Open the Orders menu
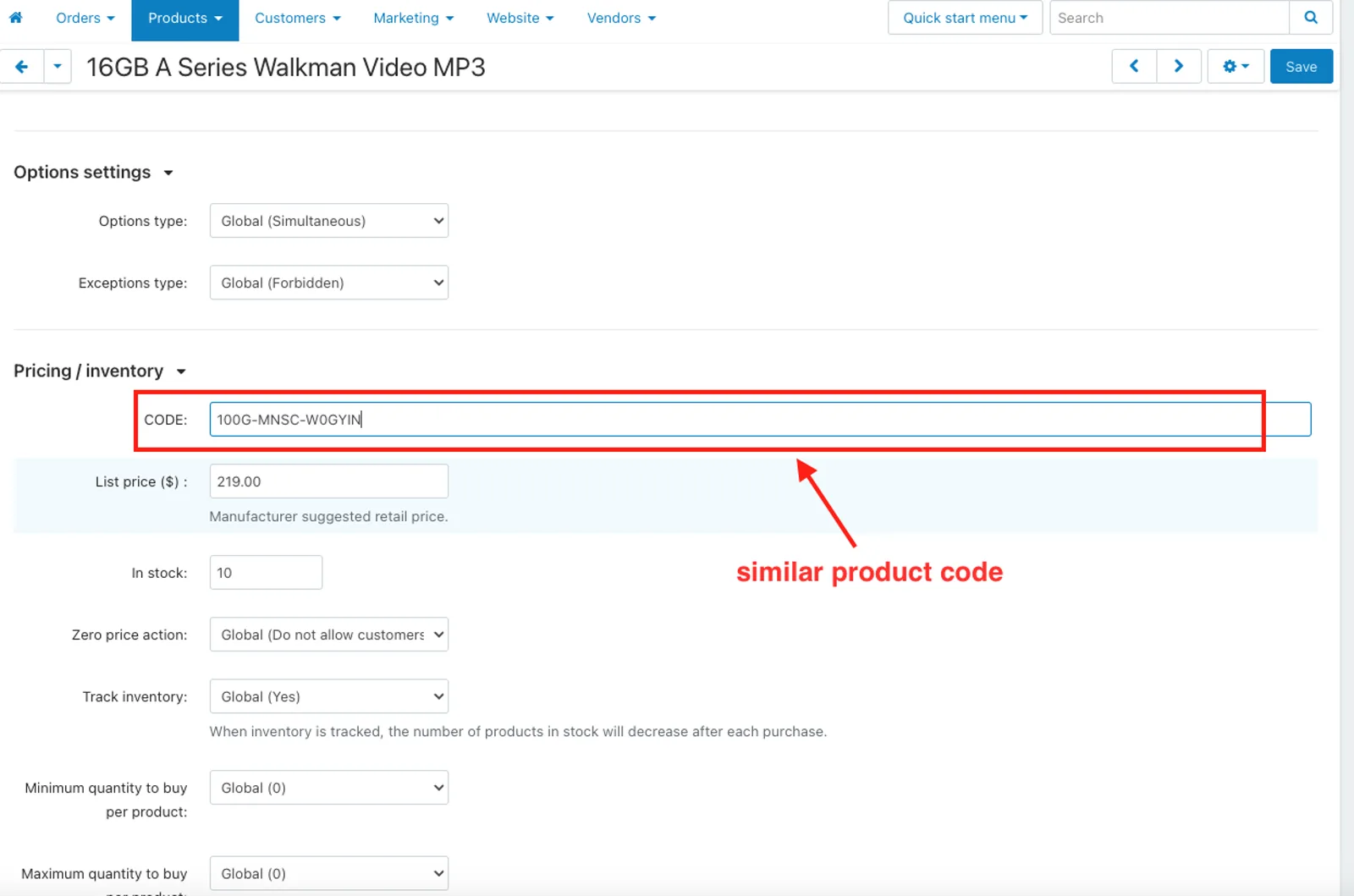1354x896 pixels. (x=85, y=18)
